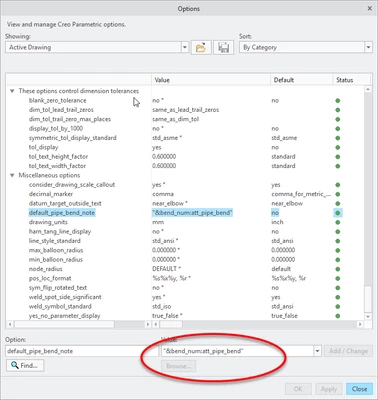This screenshot has height=400, width=378.
Task: Collapse the dimension tolerances options group
Action: pos(12,91)
